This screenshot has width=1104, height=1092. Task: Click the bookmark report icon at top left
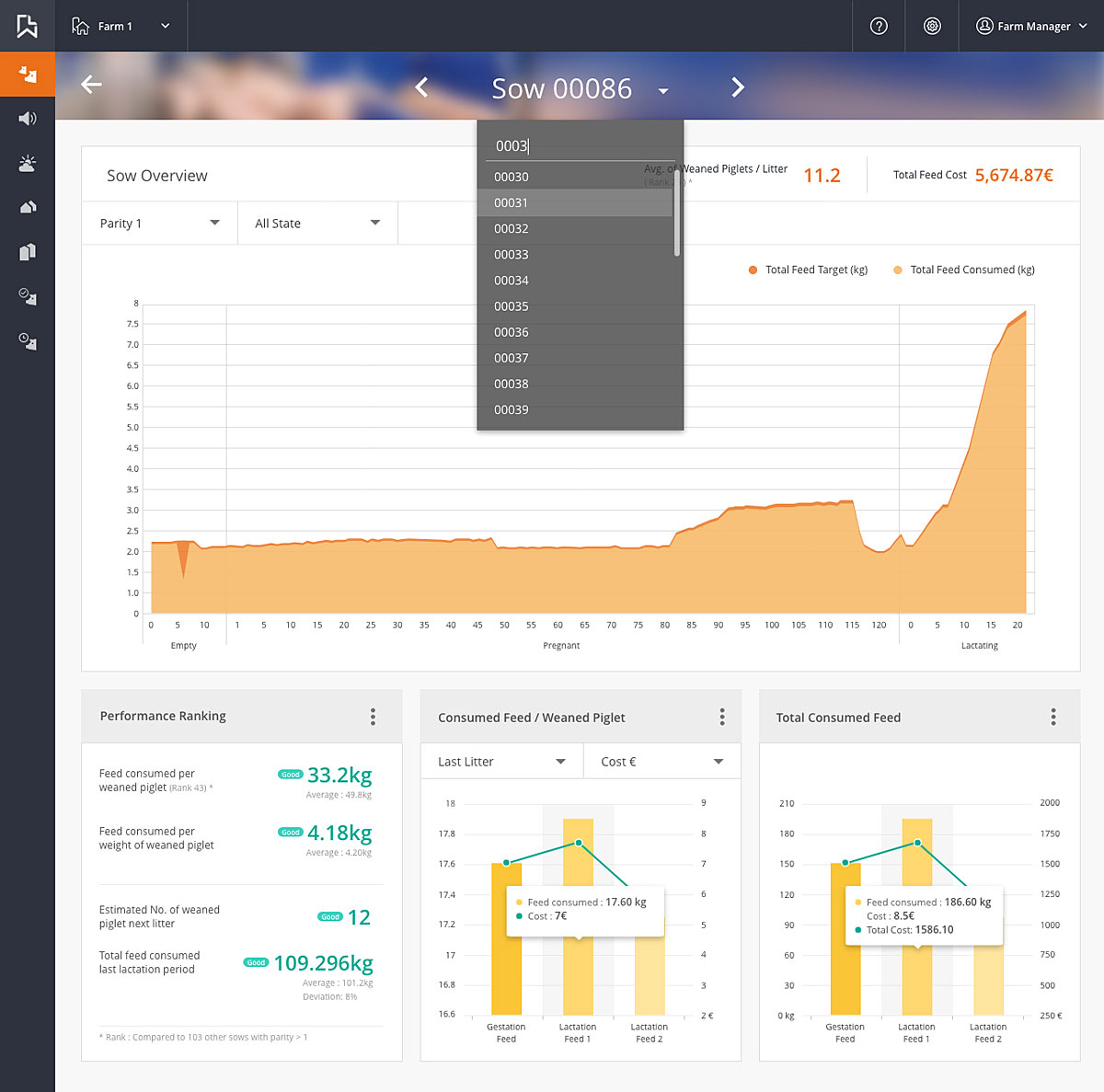27,26
